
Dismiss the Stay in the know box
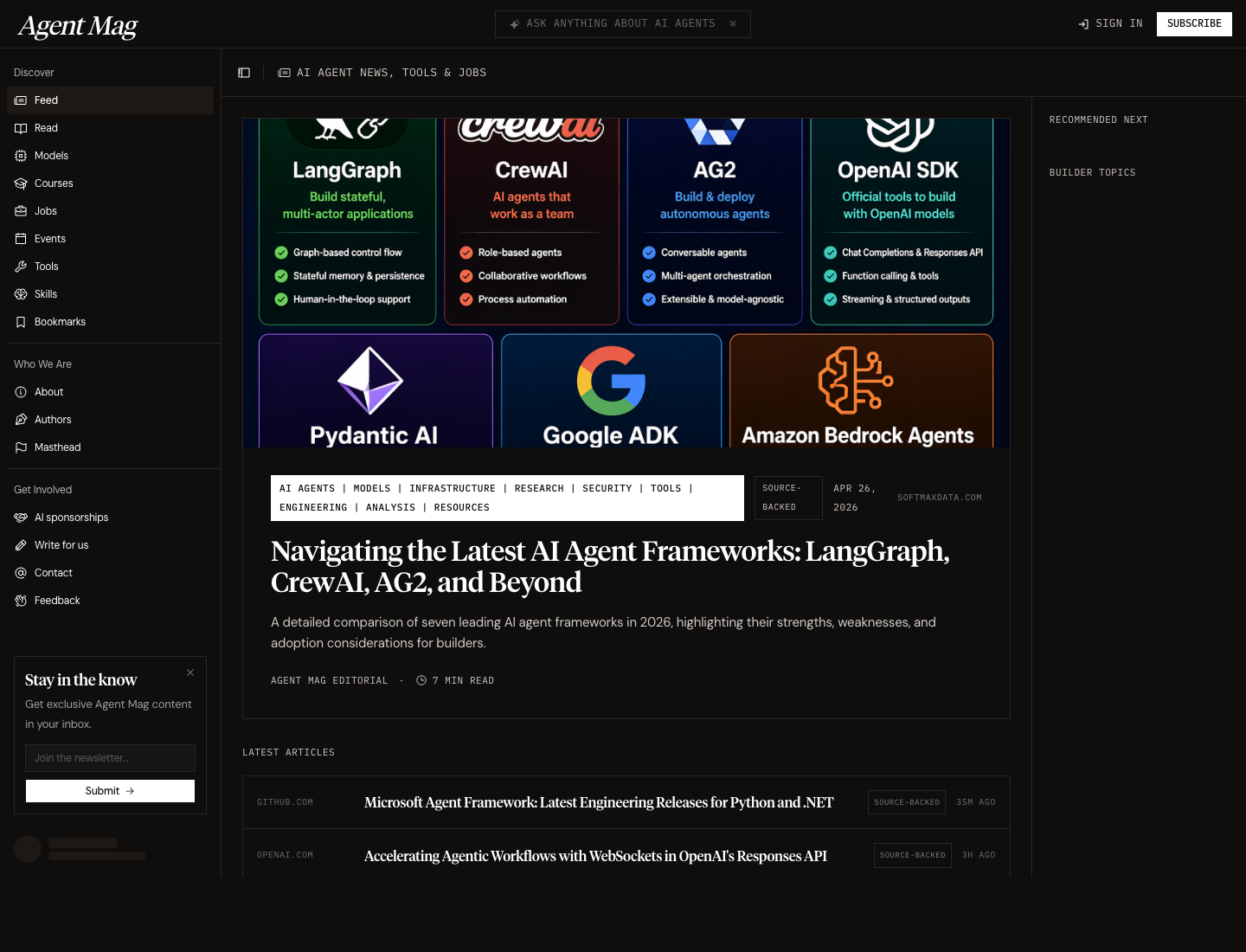pos(190,672)
